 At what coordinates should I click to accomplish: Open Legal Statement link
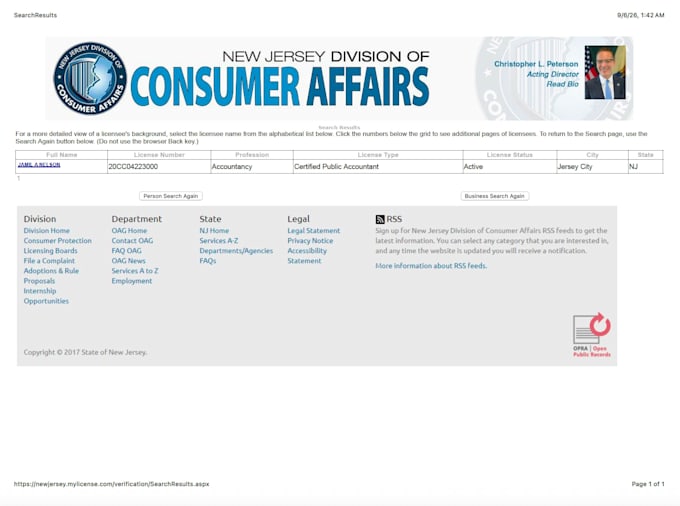tap(314, 231)
